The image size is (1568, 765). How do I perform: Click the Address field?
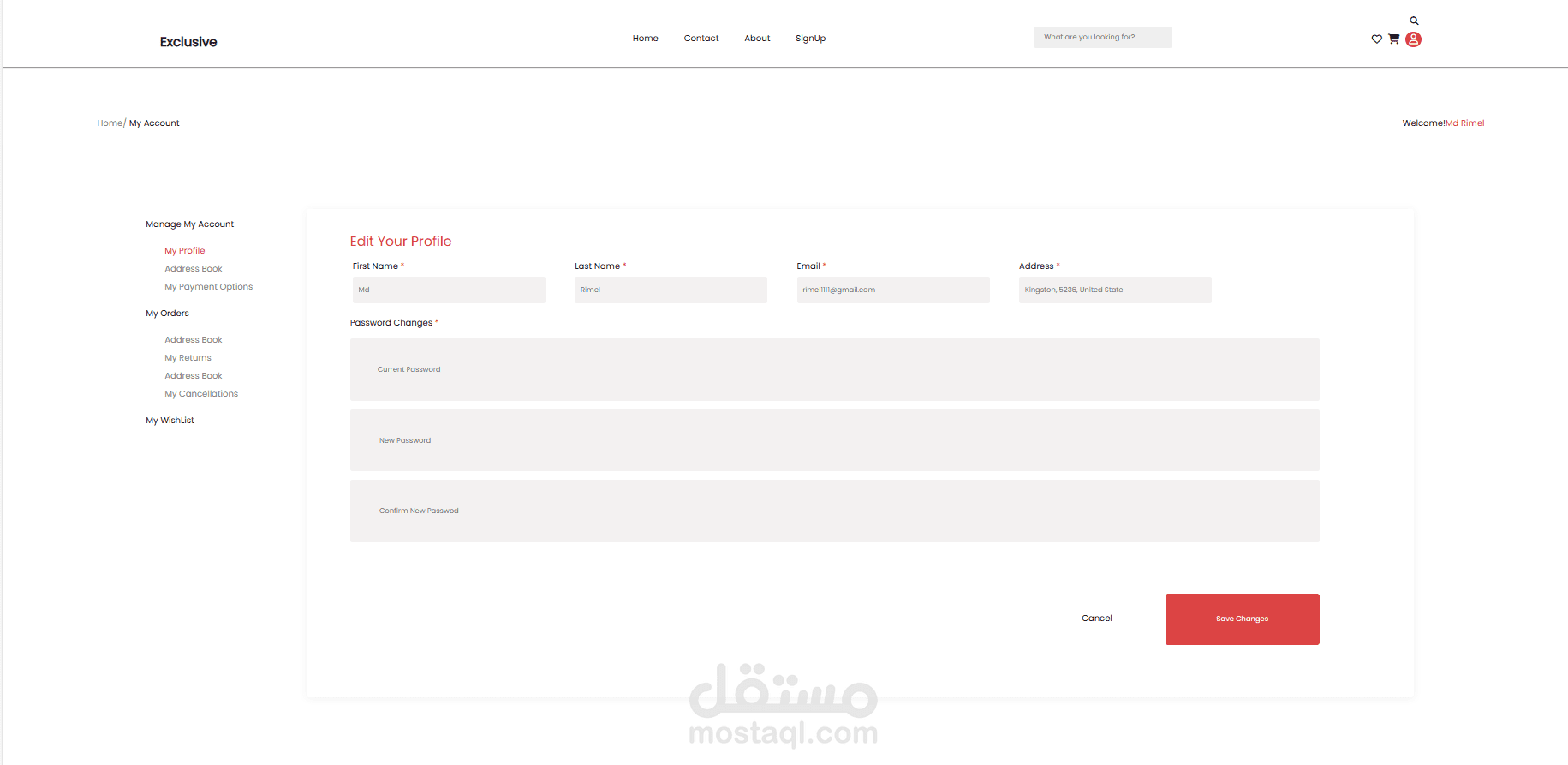click(x=1115, y=290)
